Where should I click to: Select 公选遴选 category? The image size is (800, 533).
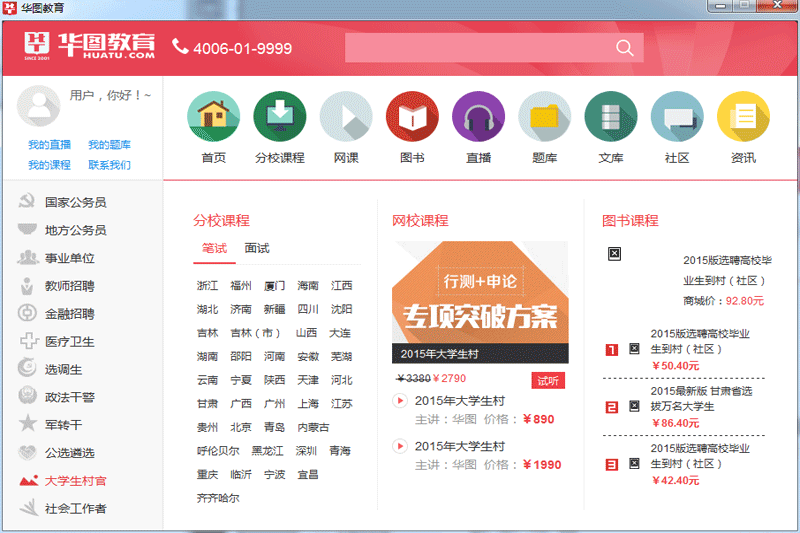[x=69, y=453]
